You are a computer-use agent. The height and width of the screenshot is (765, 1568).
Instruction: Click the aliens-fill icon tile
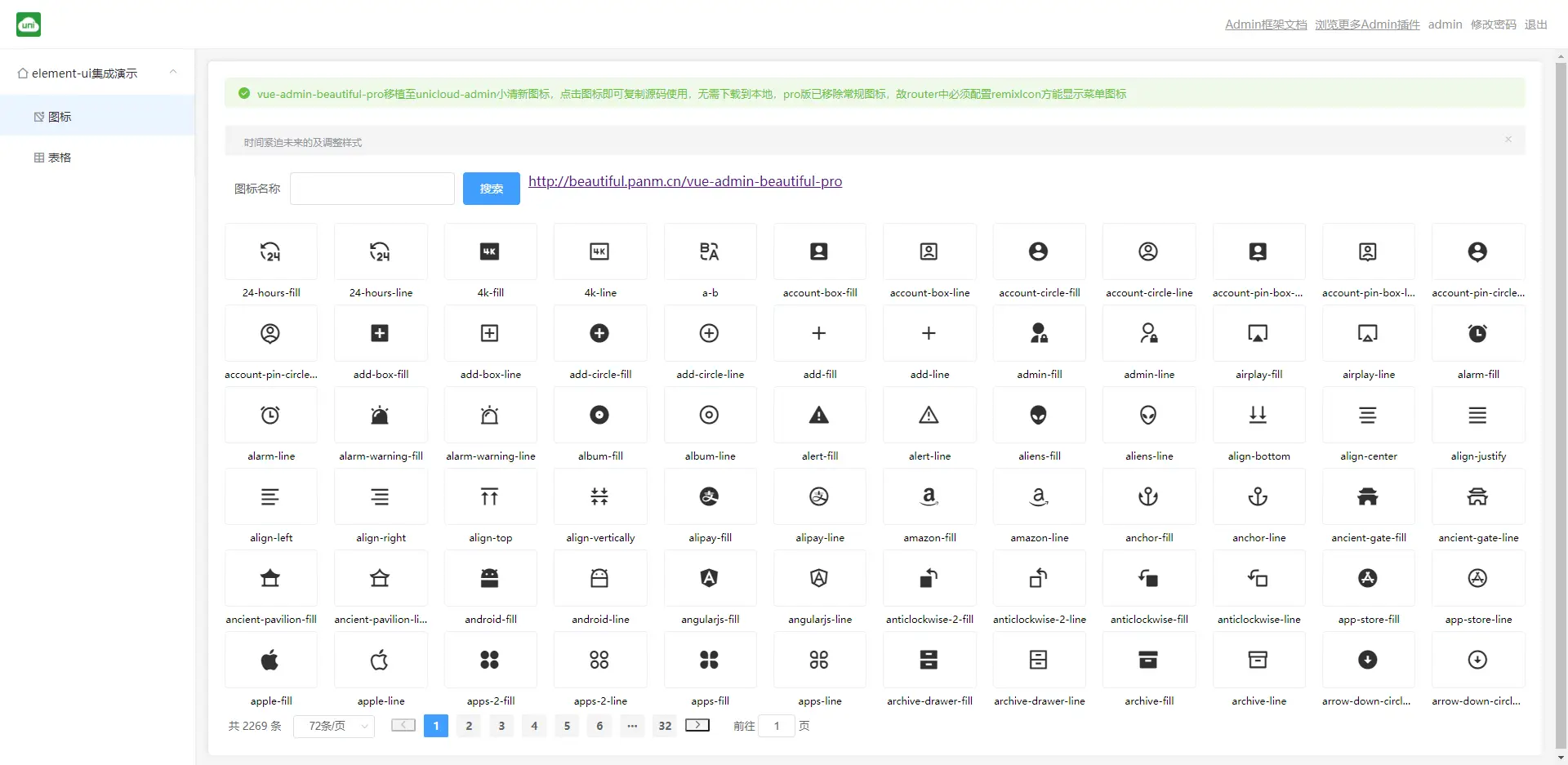coord(1038,416)
